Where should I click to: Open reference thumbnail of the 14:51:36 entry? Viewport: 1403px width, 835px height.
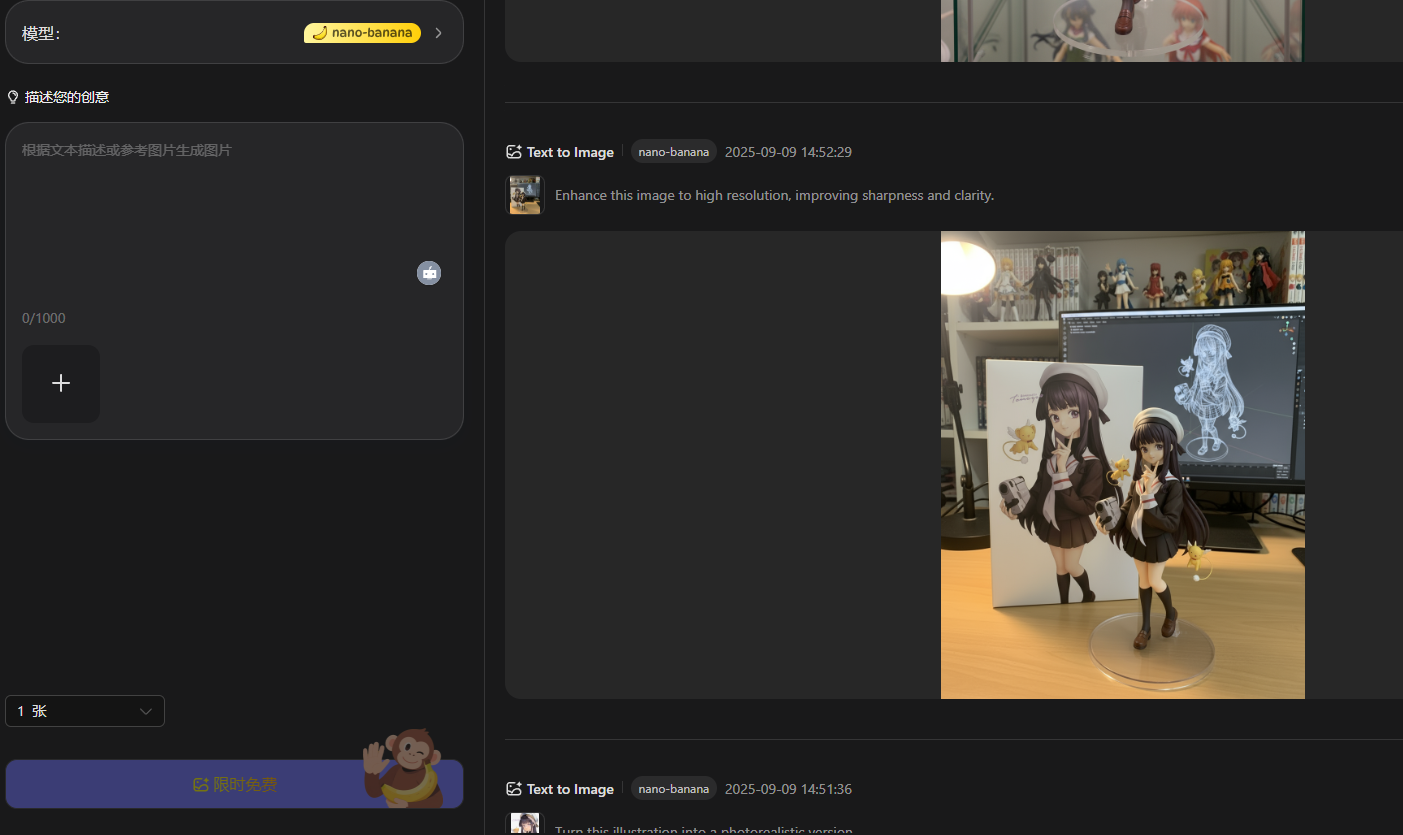(x=525, y=825)
